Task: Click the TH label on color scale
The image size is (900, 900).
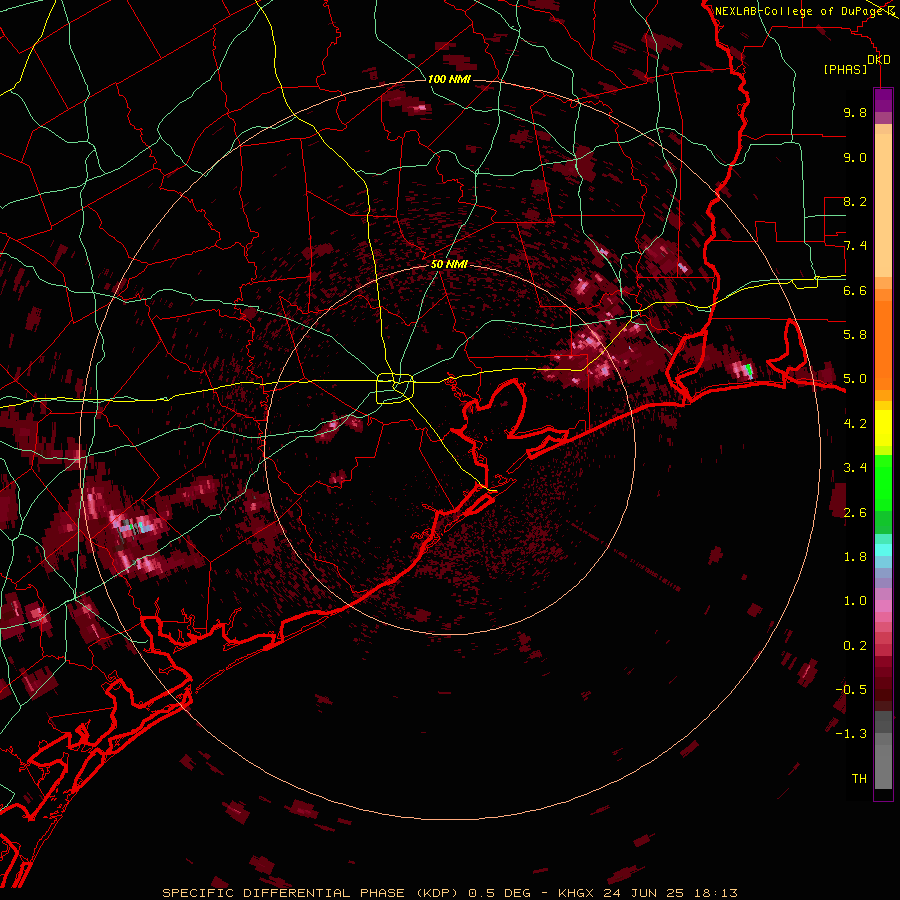Action: 859,779
